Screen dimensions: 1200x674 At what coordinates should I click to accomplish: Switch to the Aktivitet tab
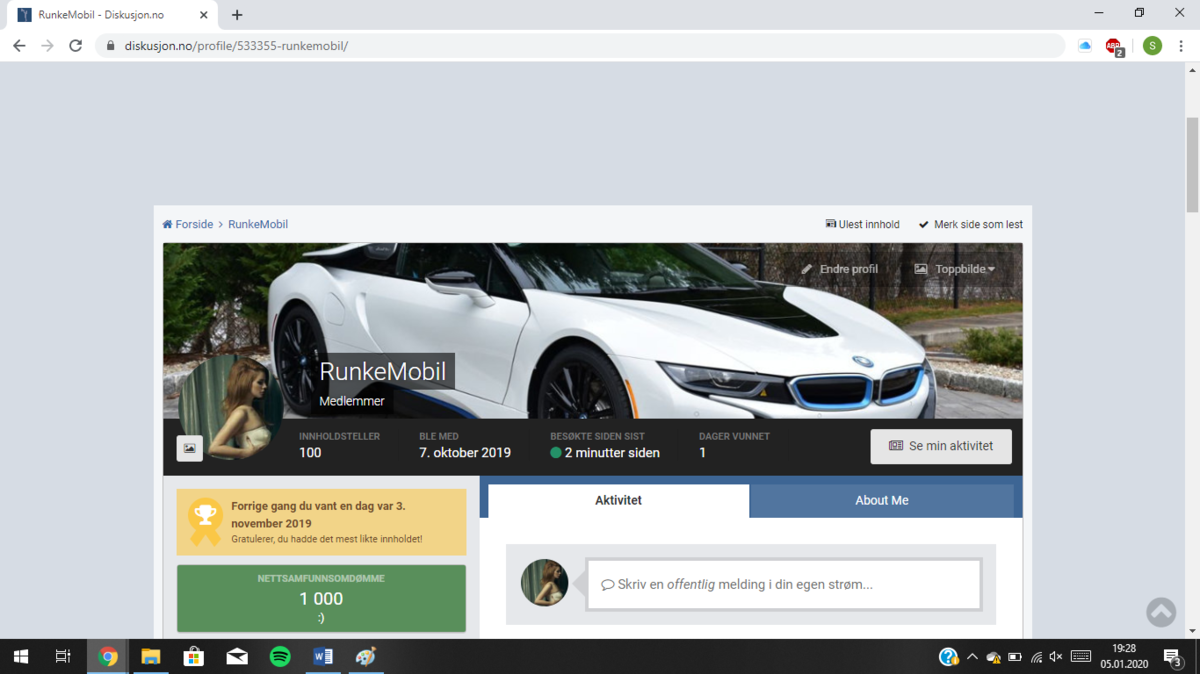coord(618,500)
